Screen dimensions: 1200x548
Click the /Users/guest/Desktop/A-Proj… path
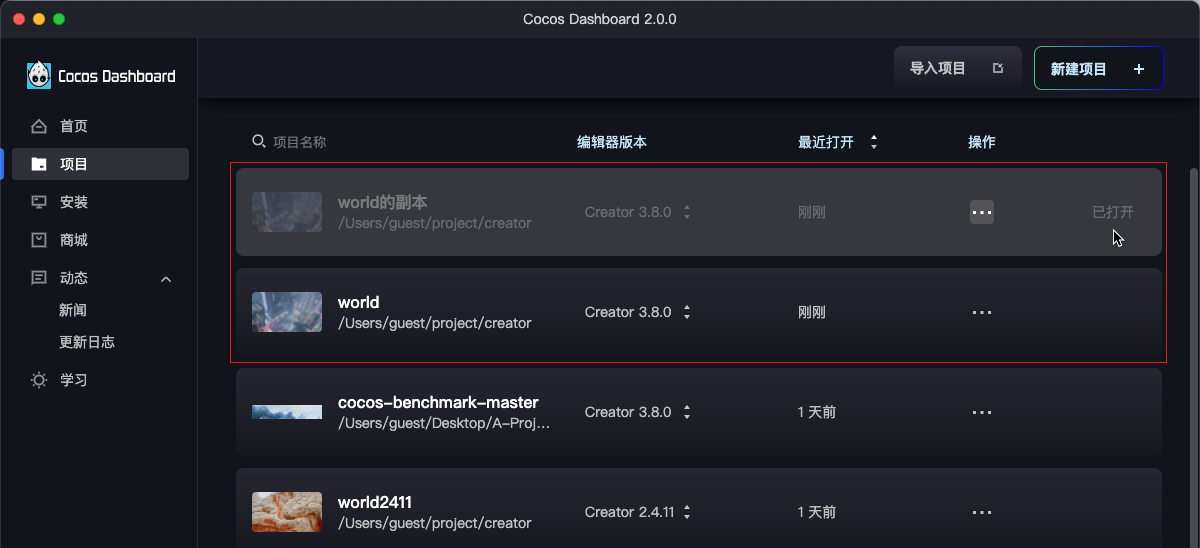[x=444, y=423]
